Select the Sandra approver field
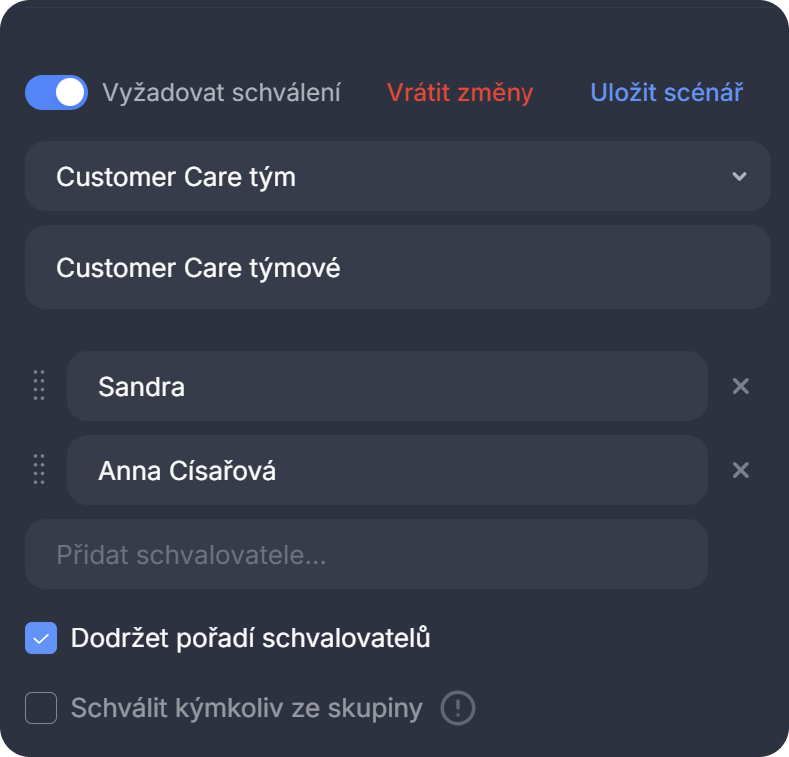789x757 pixels. pyautogui.click(x=387, y=386)
